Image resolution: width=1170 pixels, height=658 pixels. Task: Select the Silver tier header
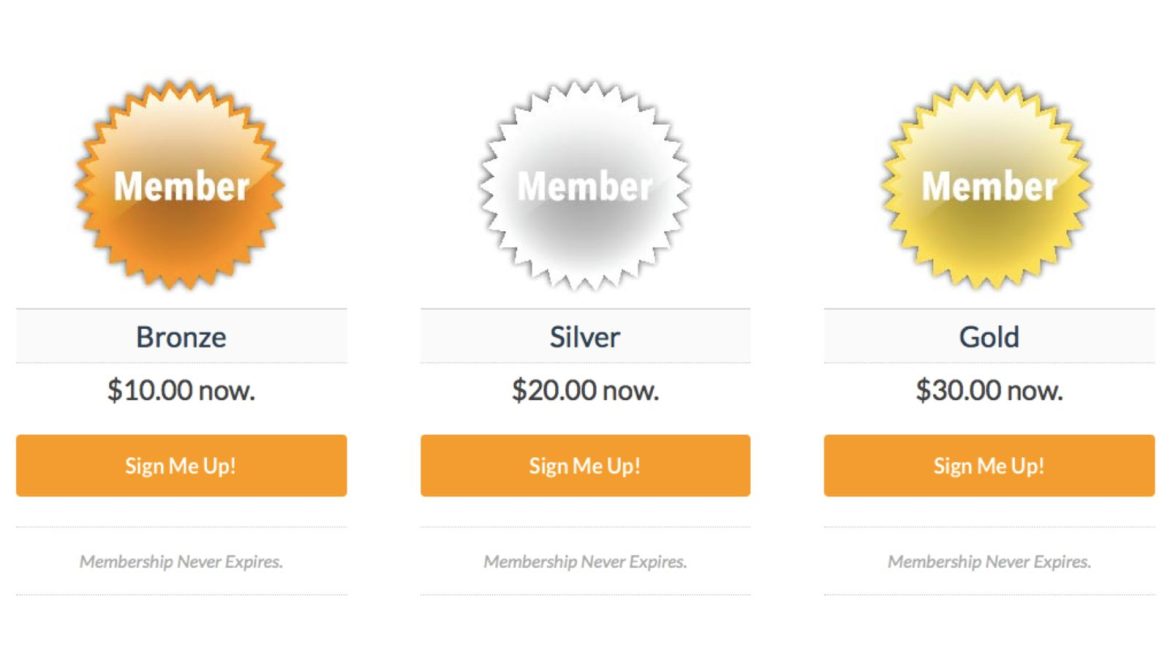coord(584,337)
